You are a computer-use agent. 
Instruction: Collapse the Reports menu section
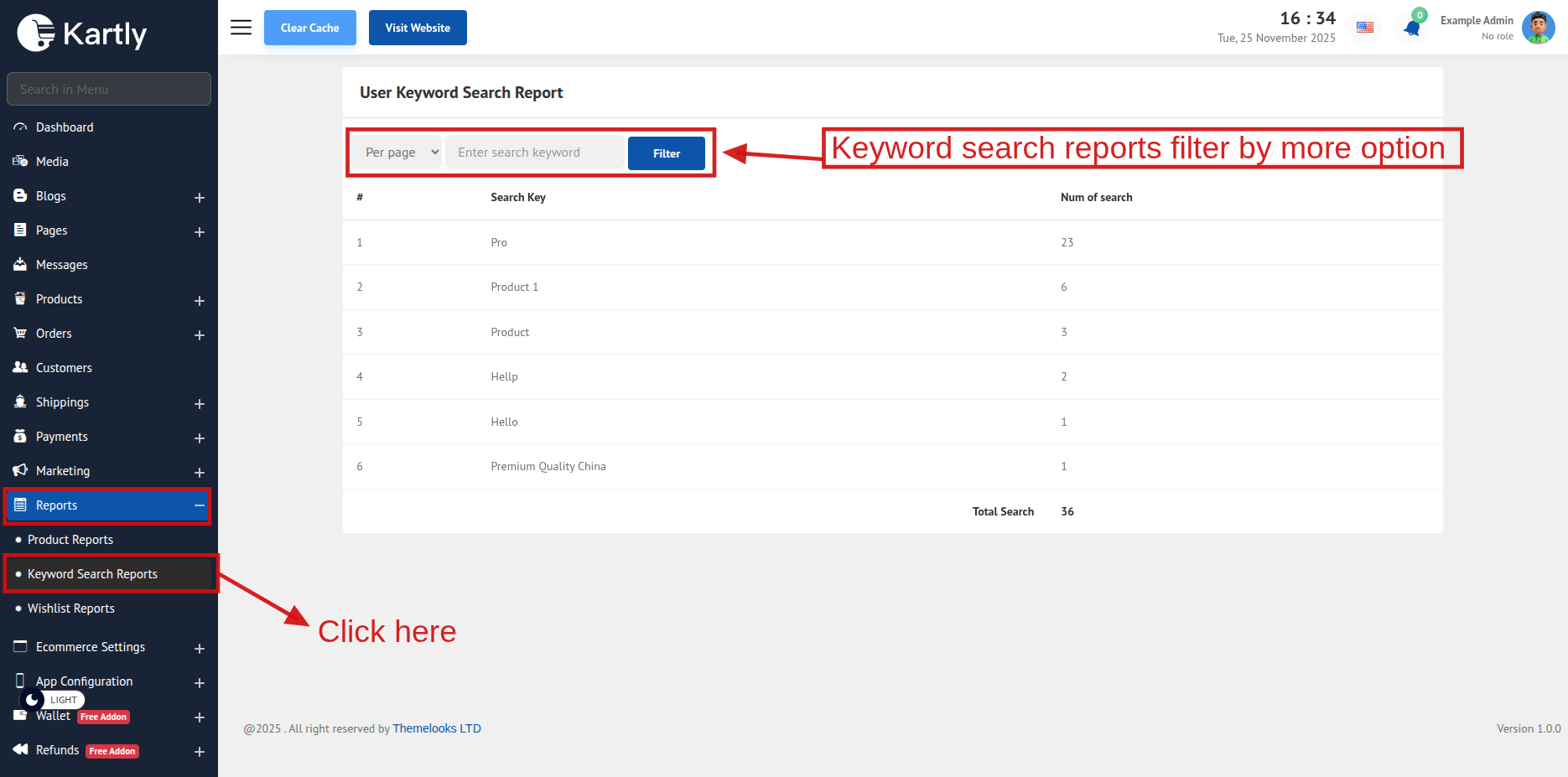[200, 505]
